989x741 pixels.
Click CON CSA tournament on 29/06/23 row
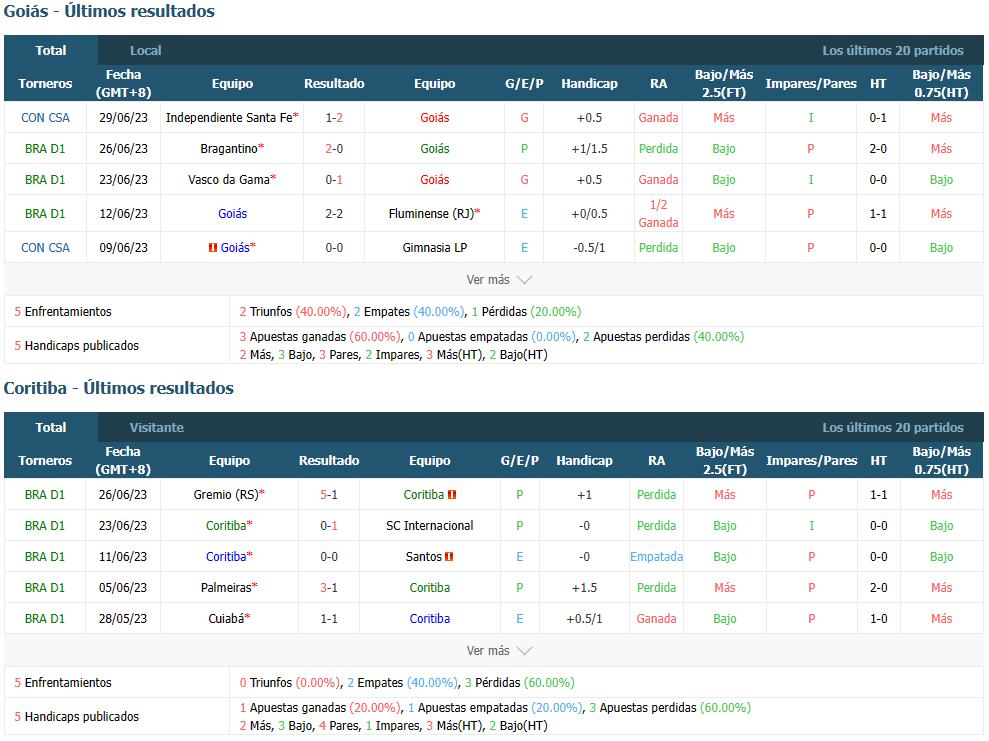click(x=45, y=118)
